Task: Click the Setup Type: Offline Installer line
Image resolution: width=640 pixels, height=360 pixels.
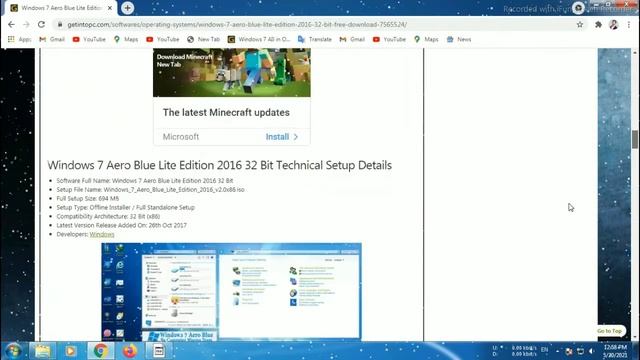Action: 126,207
